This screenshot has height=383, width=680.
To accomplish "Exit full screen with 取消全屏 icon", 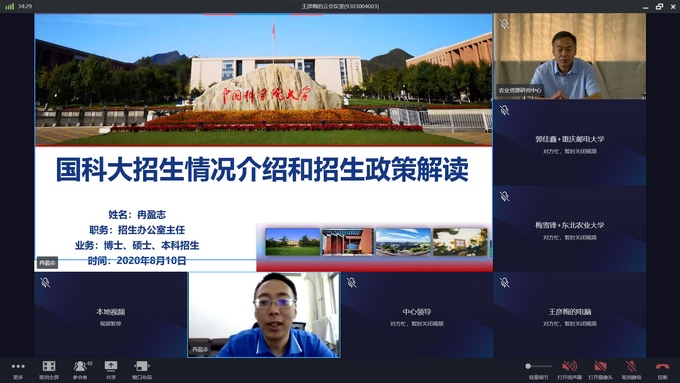I will coord(49,370).
